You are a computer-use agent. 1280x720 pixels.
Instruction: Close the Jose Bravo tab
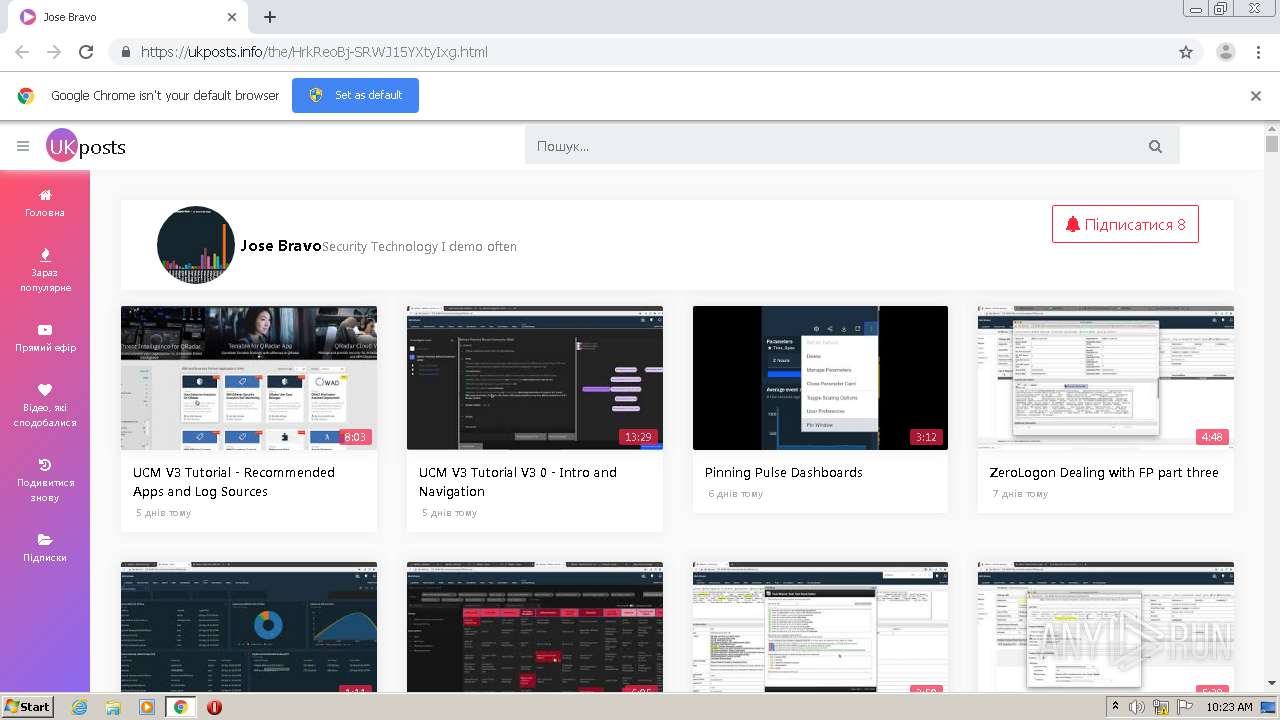click(232, 17)
